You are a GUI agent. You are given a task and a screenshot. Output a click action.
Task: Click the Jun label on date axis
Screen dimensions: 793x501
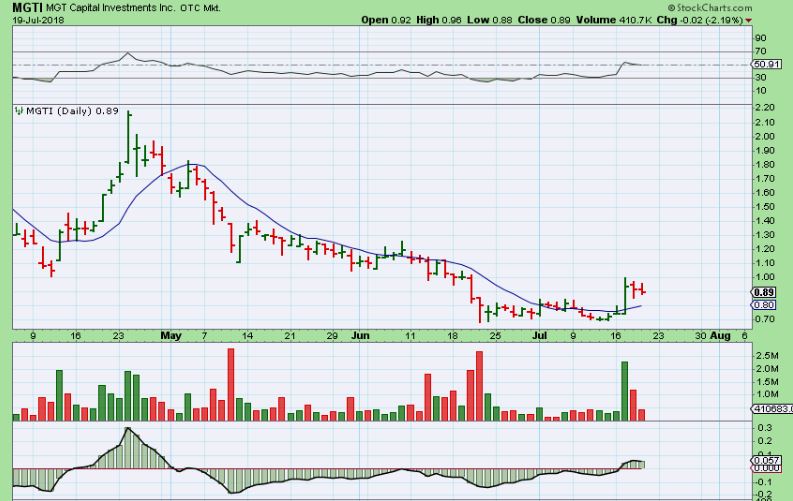(x=360, y=335)
